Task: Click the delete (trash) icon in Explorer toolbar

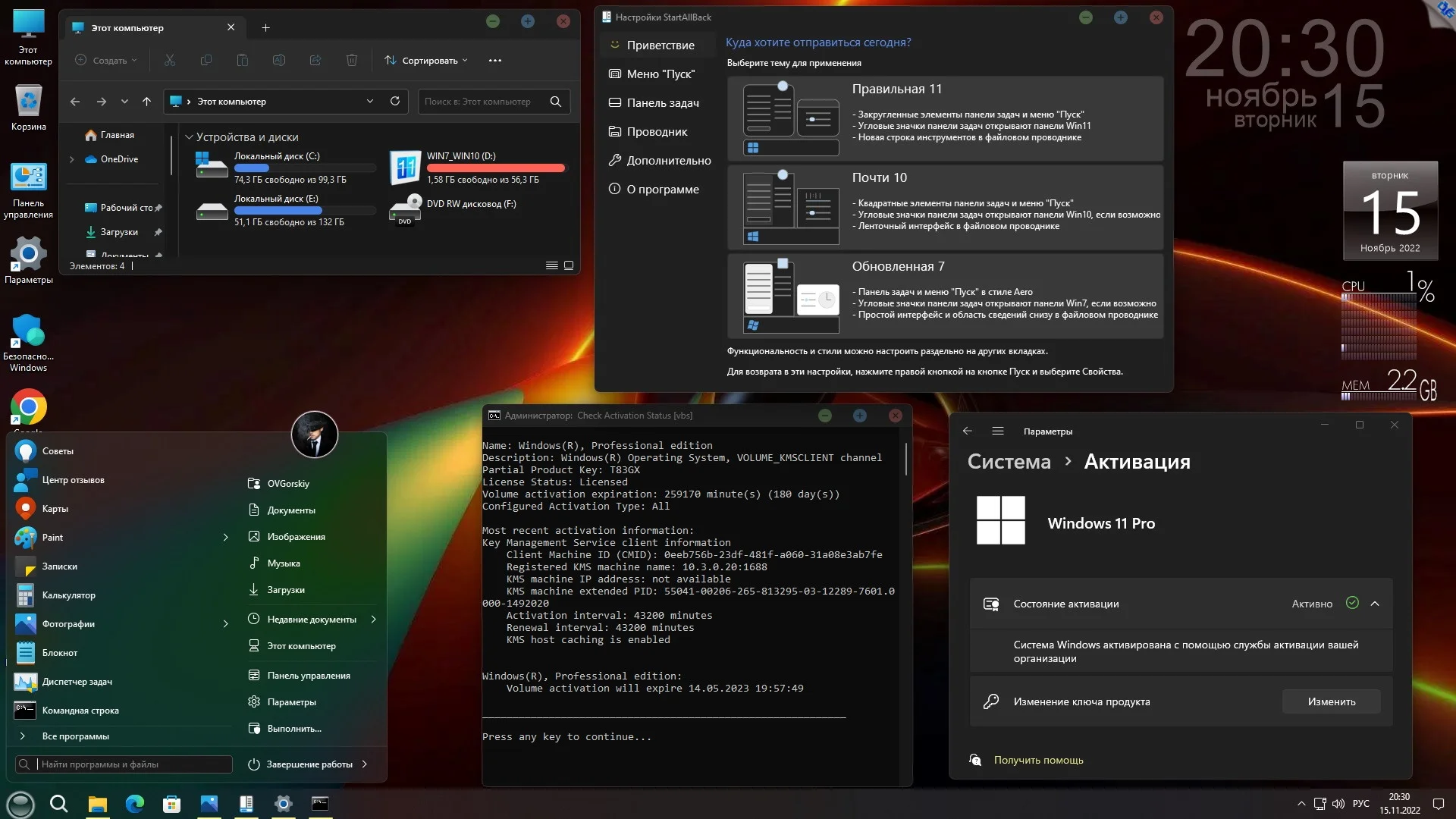Action: (x=352, y=60)
